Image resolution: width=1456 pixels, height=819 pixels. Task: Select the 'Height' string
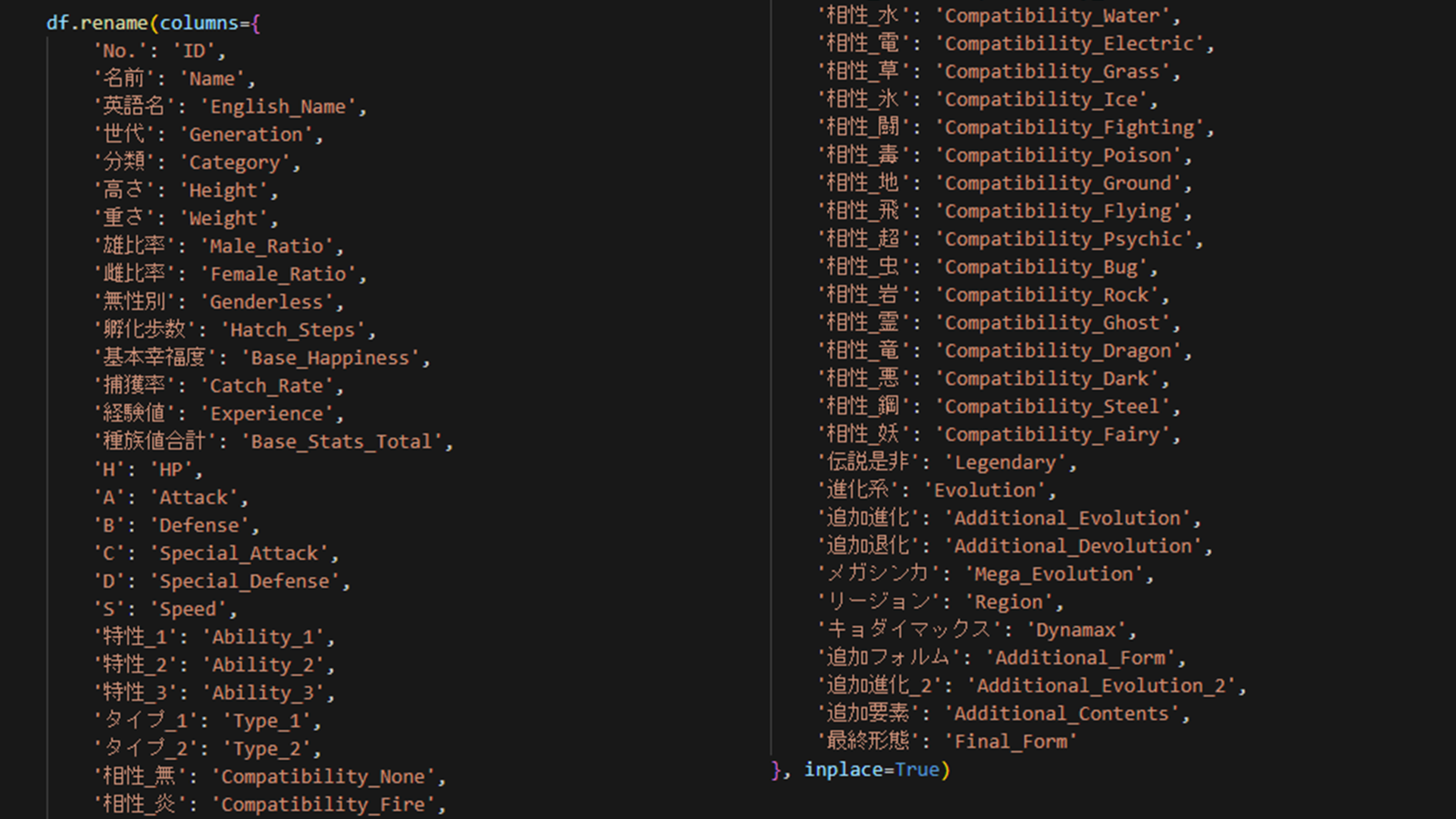(224, 190)
